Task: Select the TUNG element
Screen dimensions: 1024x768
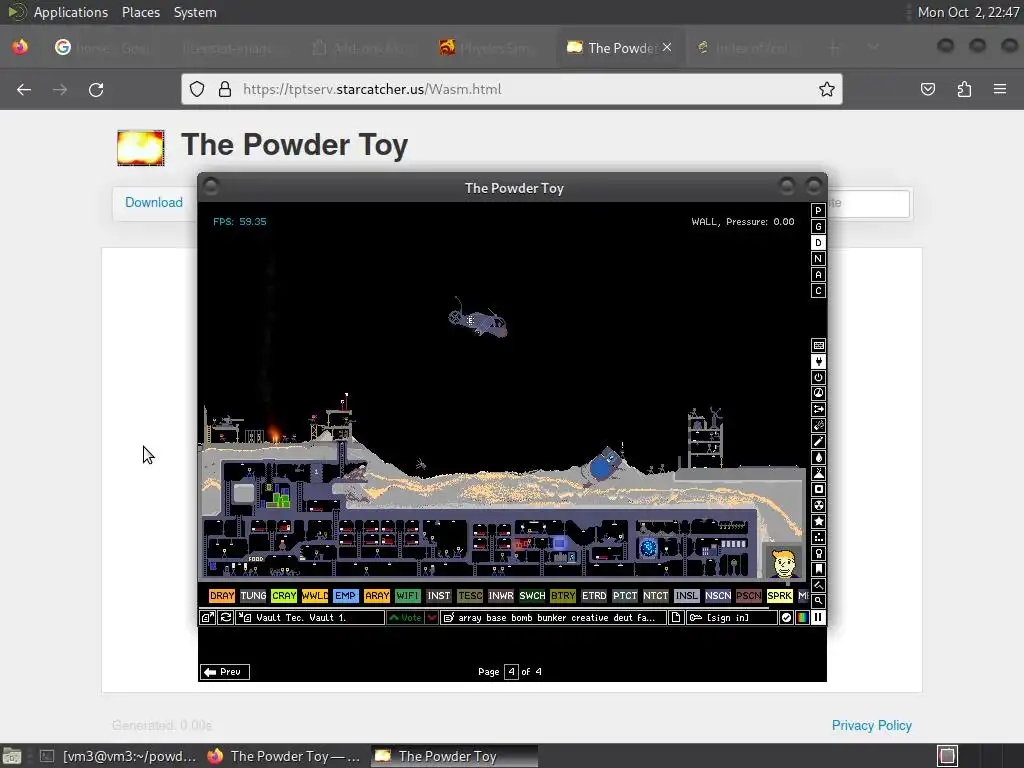Action: 253,596
